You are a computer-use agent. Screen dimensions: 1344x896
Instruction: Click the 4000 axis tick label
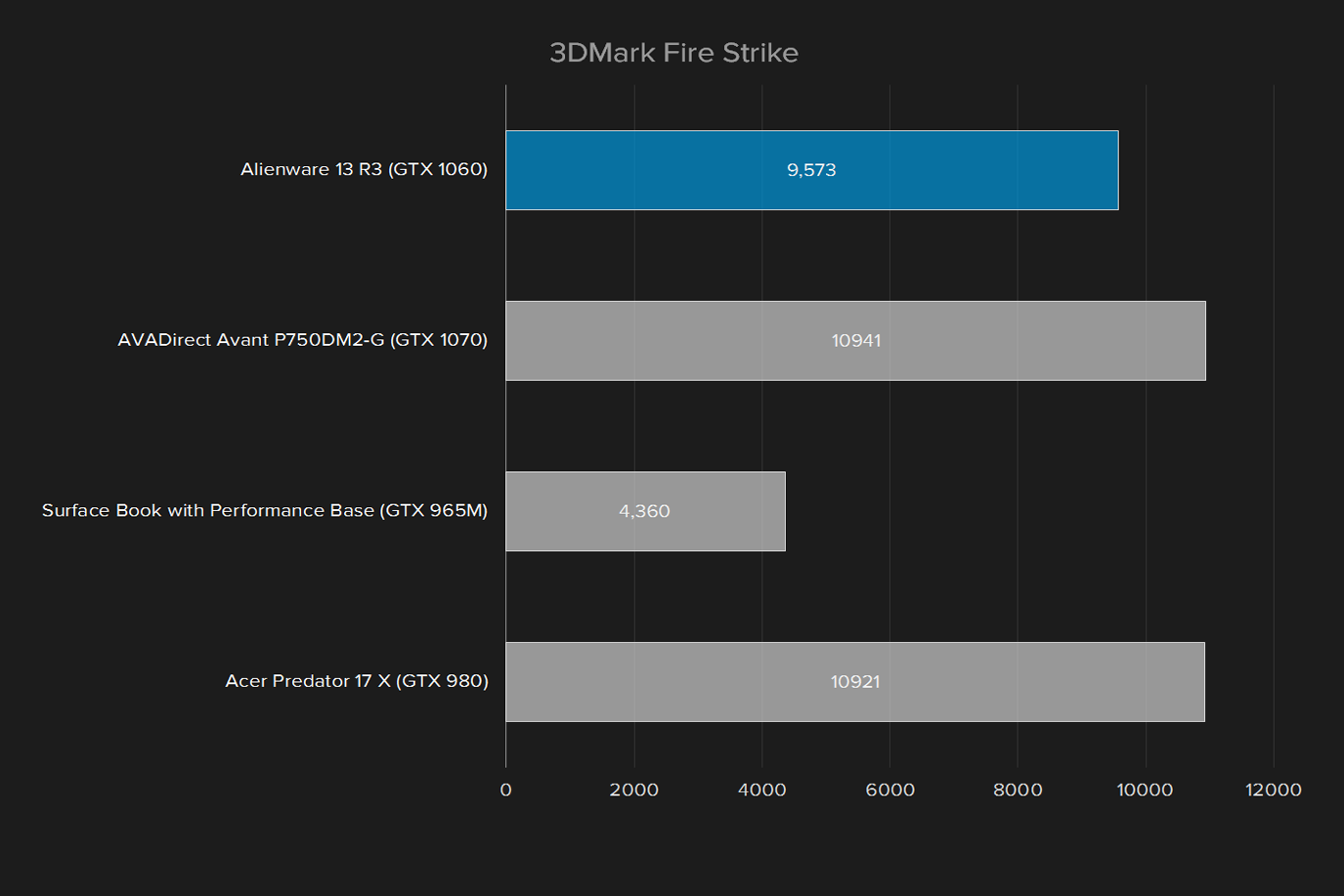pyautogui.click(x=761, y=789)
